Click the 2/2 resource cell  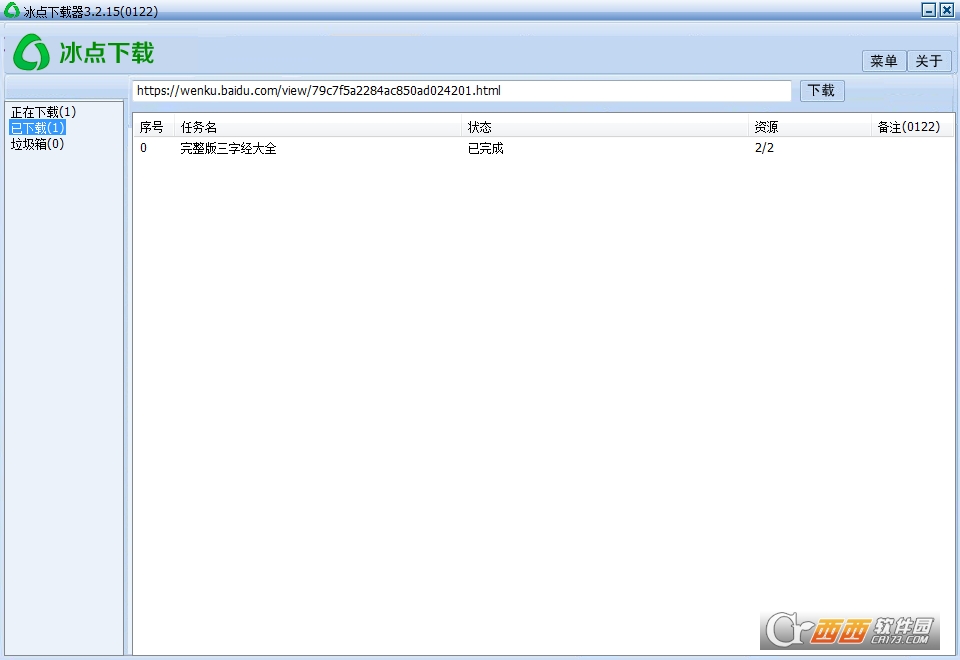pyautogui.click(x=764, y=148)
